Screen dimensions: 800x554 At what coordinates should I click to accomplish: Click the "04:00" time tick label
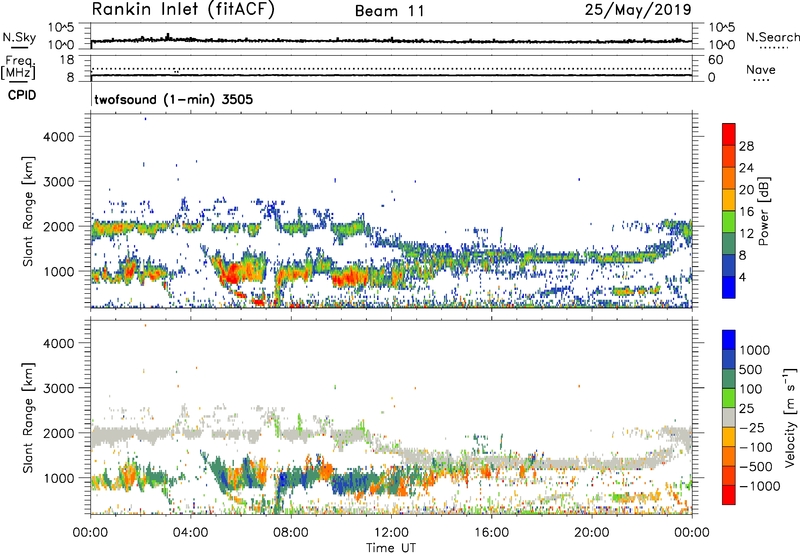(190, 533)
